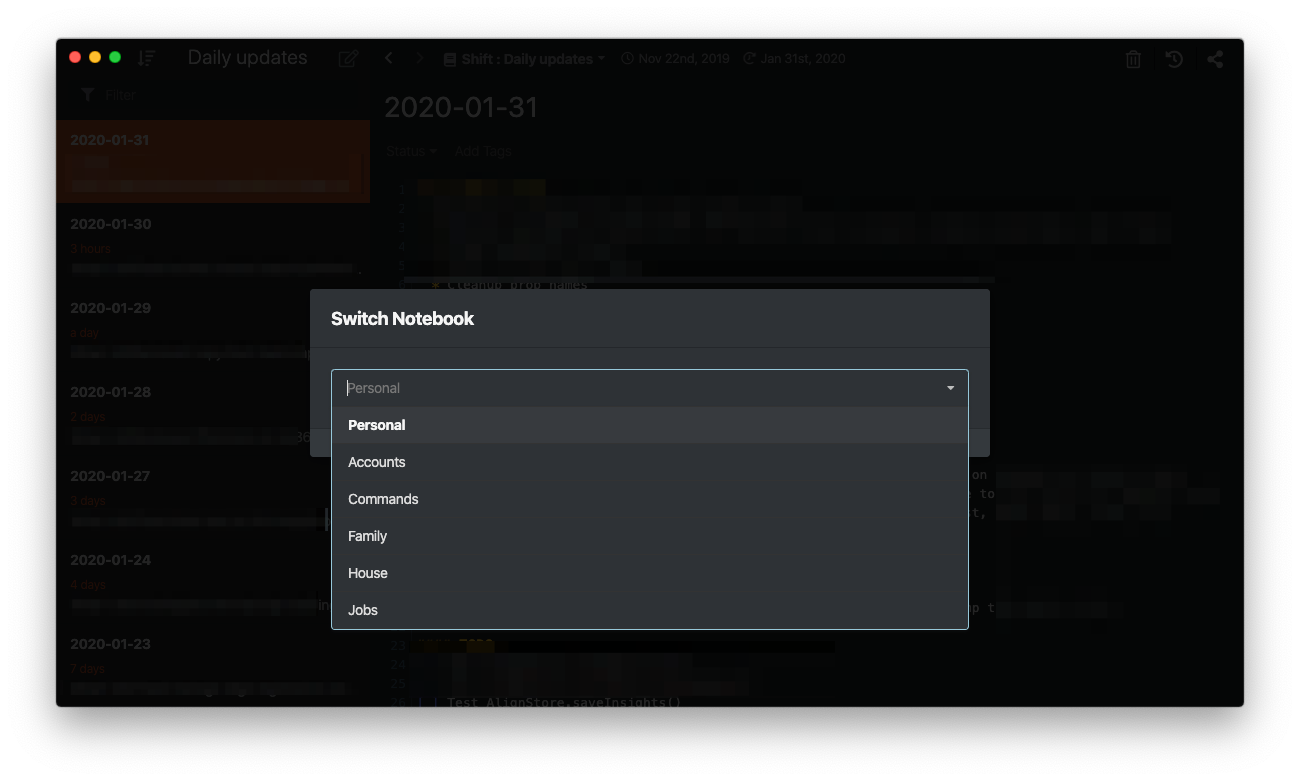Navigate forward using the right chevron icon
Viewport: 1300px width, 781px height.
[419, 58]
